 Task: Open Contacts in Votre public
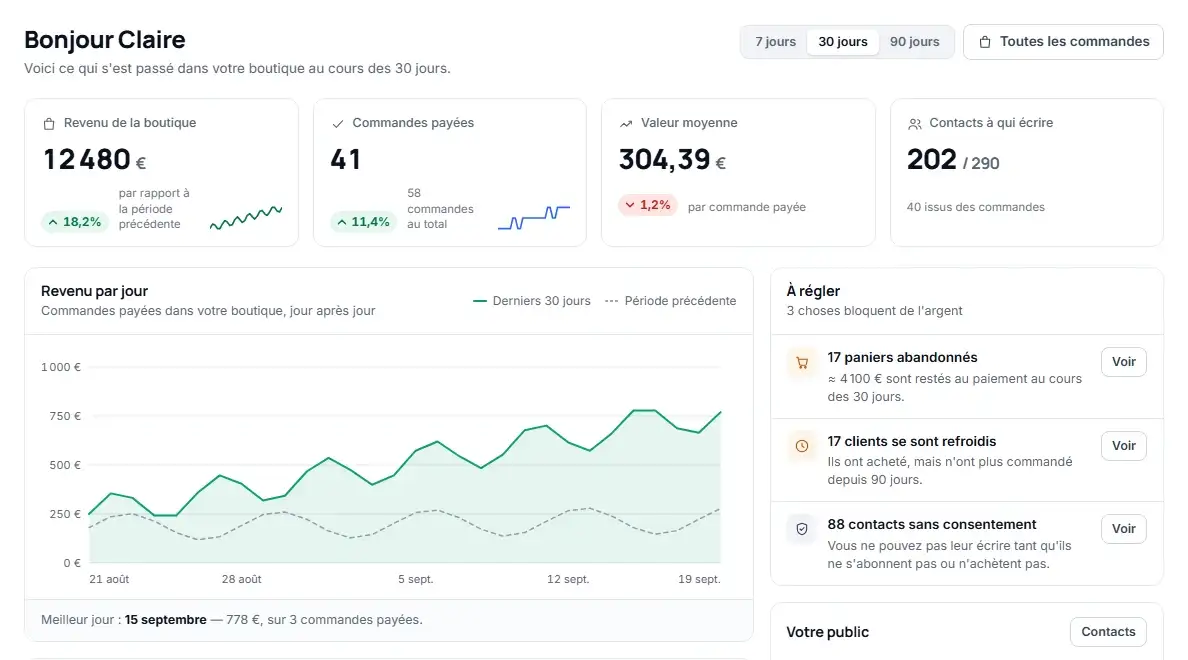[x=1108, y=632]
